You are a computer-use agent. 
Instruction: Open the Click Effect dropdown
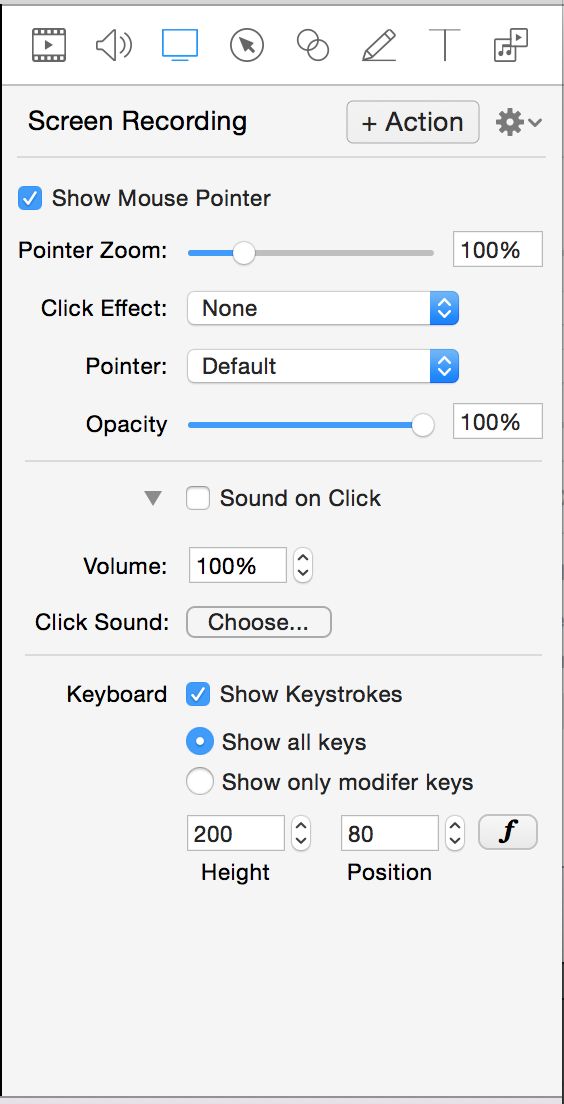tap(323, 308)
